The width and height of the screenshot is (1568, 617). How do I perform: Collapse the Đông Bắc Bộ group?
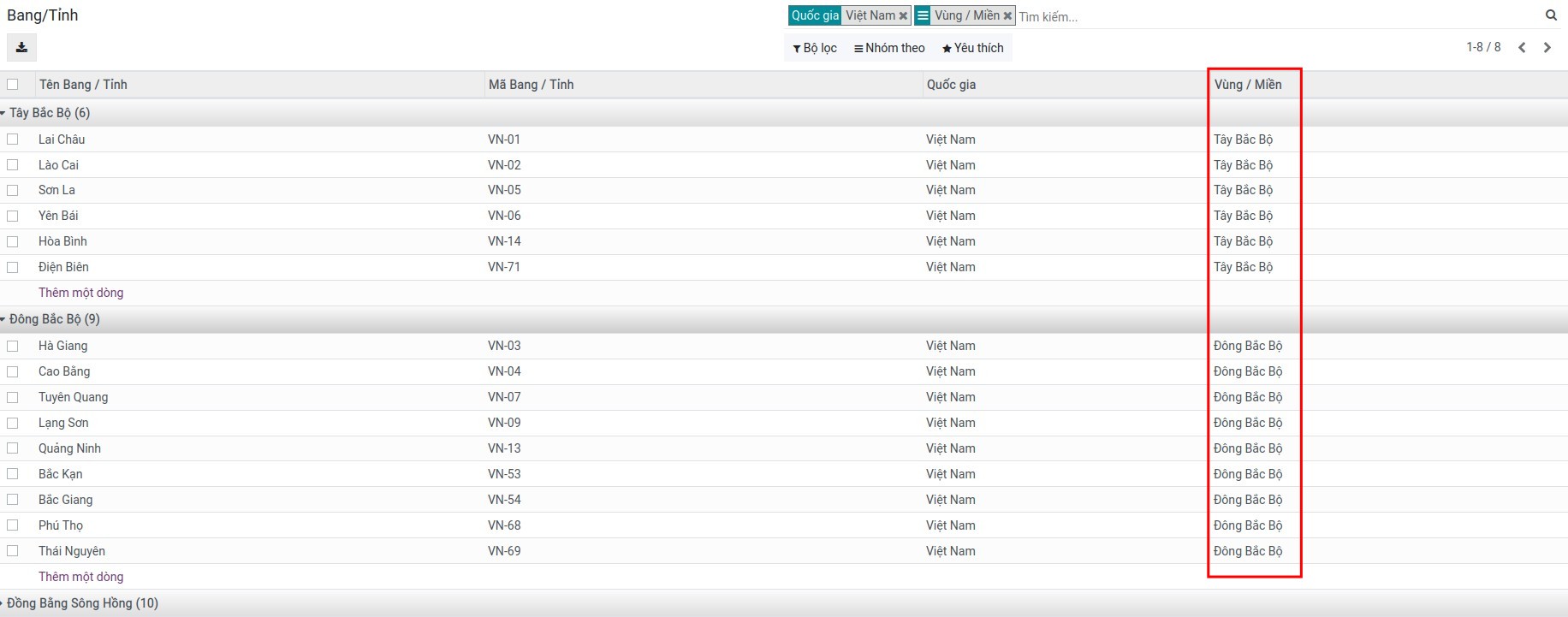(54, 319)
